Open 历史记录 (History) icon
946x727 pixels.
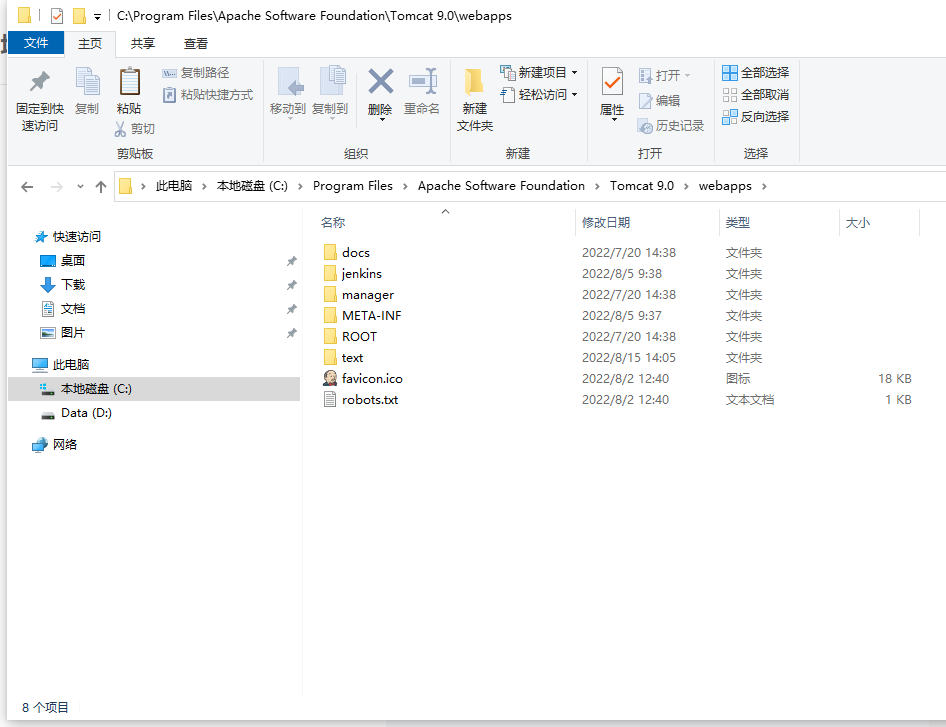click(x=646, y=124)
